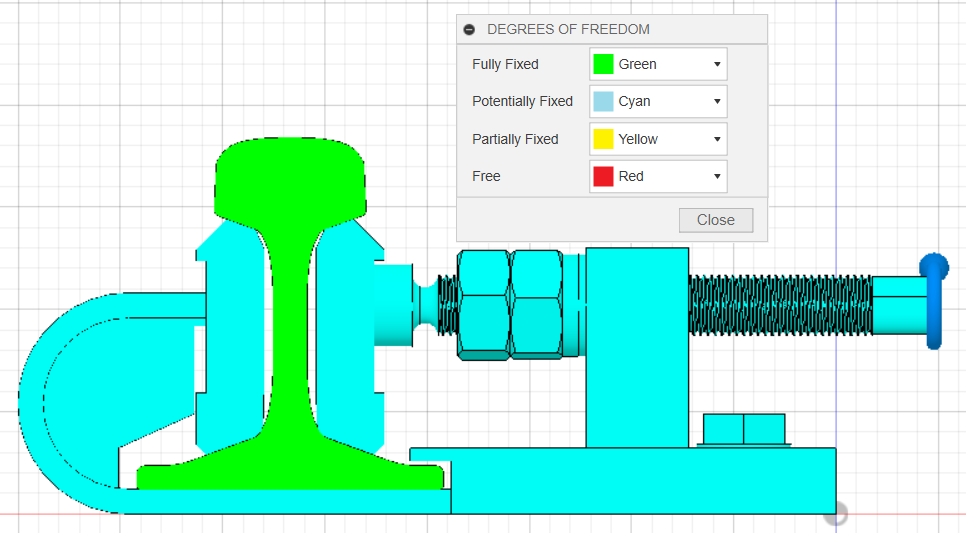This screenshot has width=966, height=533.
Task: Click the small bolt head on the base plate
Action: coord(744,429)
